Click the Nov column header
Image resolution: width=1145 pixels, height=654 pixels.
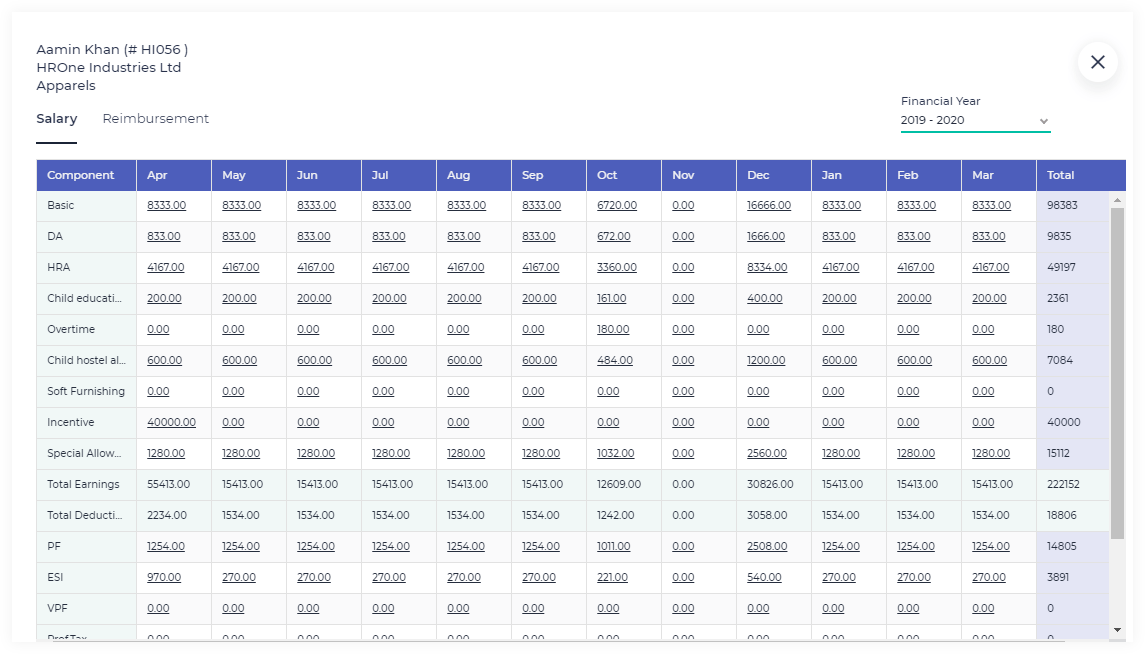[699, 175]
